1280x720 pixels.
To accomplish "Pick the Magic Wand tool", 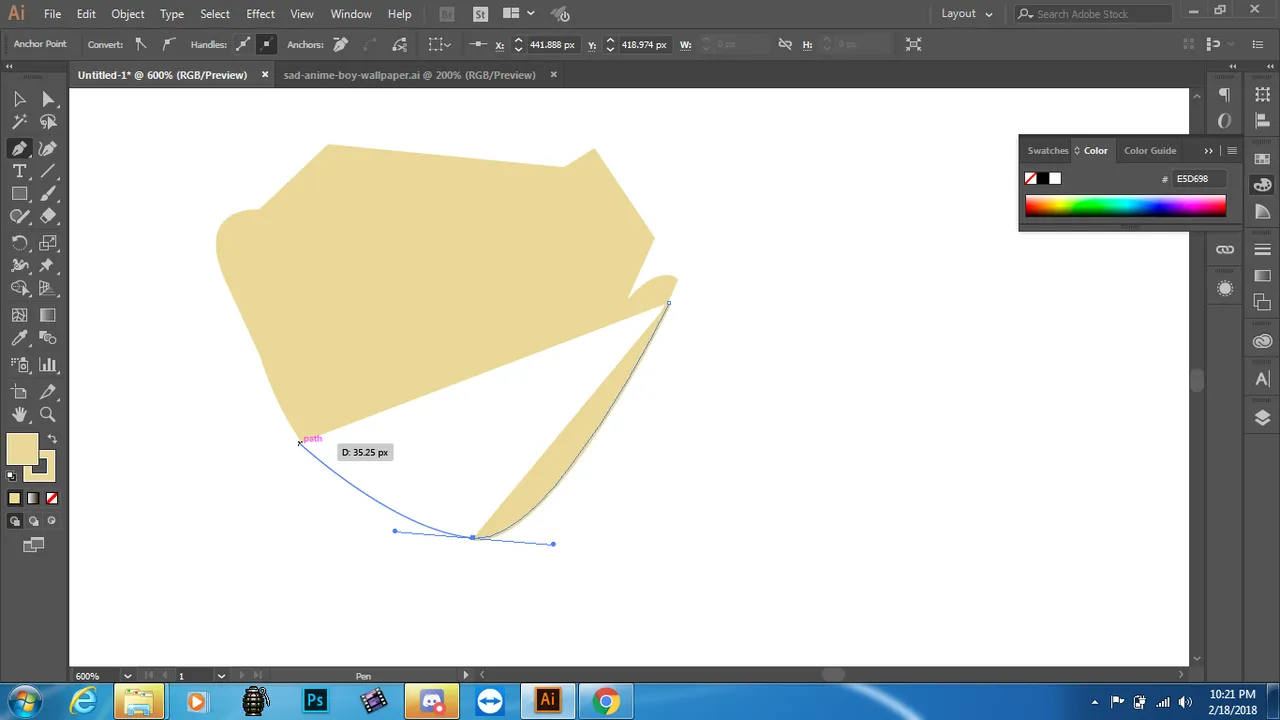I will click(x=19, y=122).
